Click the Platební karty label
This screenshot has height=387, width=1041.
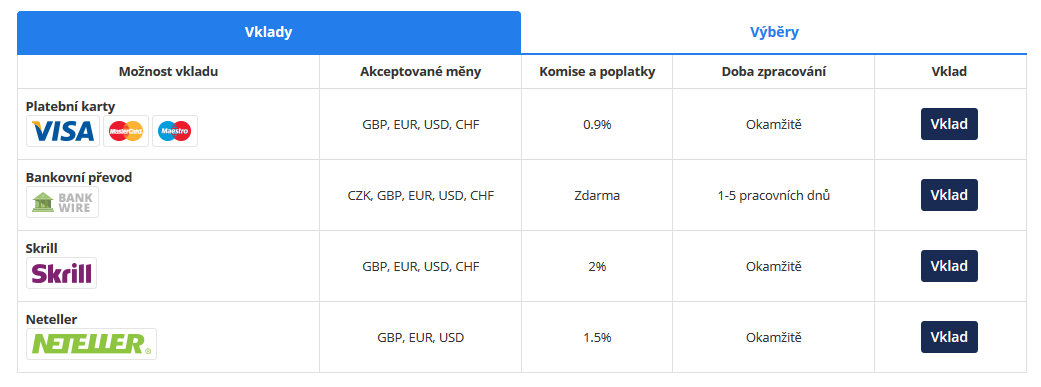tap(71, 106)
